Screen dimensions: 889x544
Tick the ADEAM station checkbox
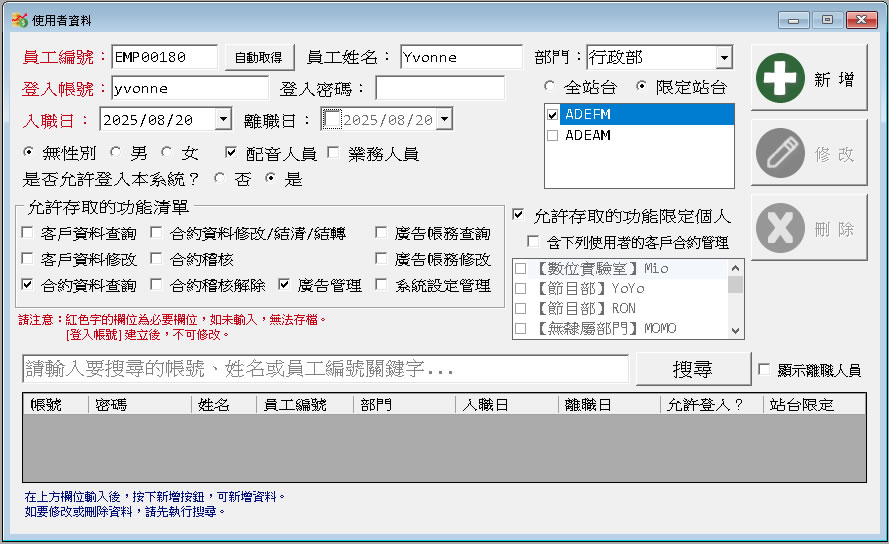click(553, 135)
